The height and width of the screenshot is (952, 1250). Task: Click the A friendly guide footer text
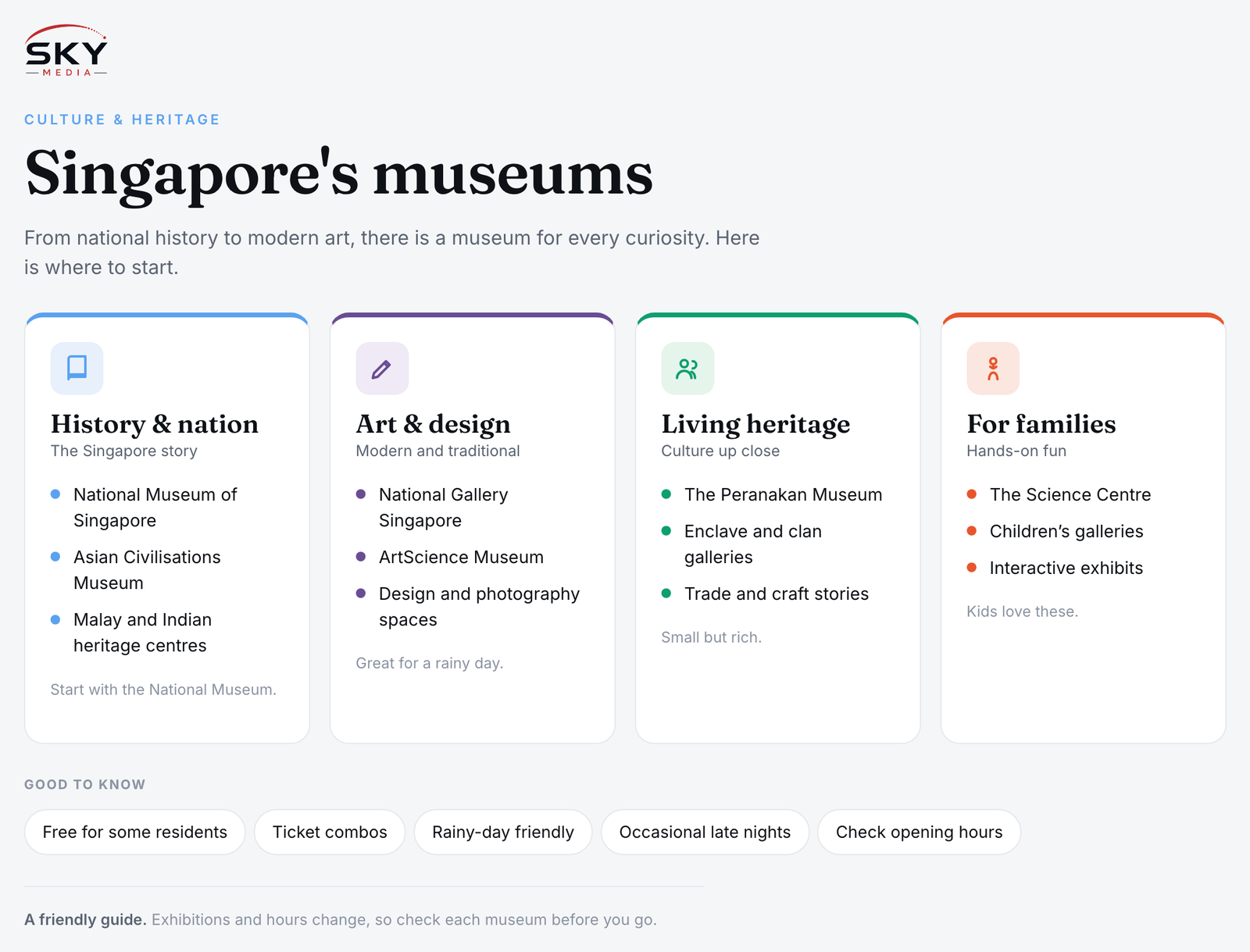[x=340, y=919]
